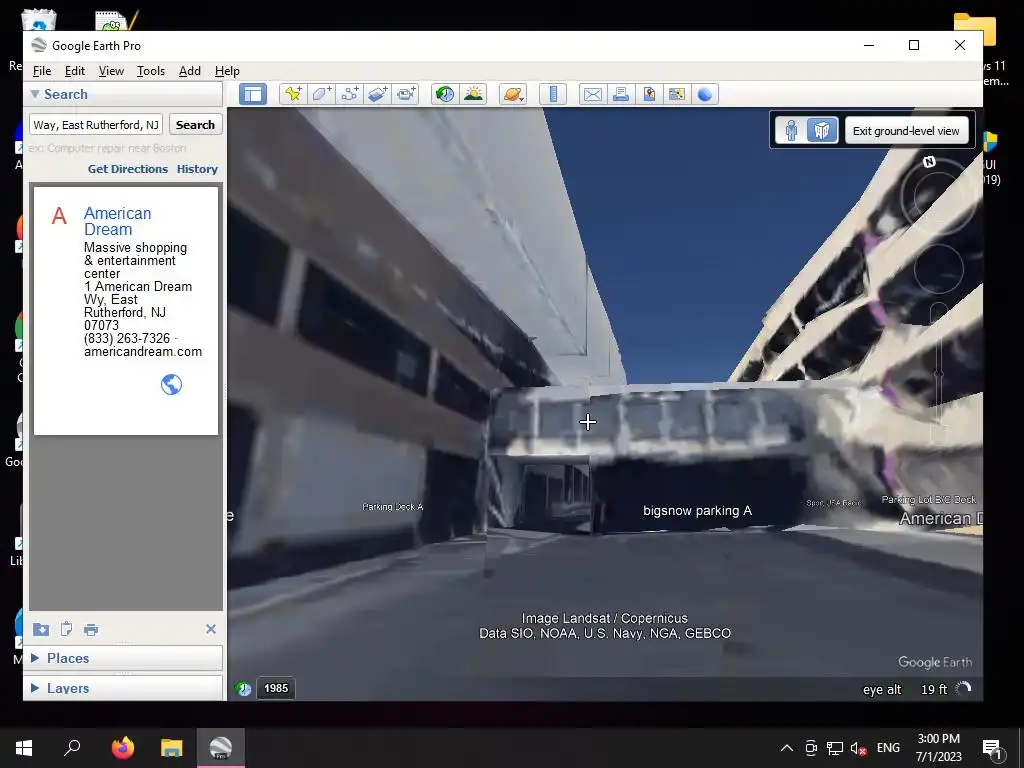The image size is (1024, 768).
Task: View in Google Maps toolbar icon
Action: point(677,94)
